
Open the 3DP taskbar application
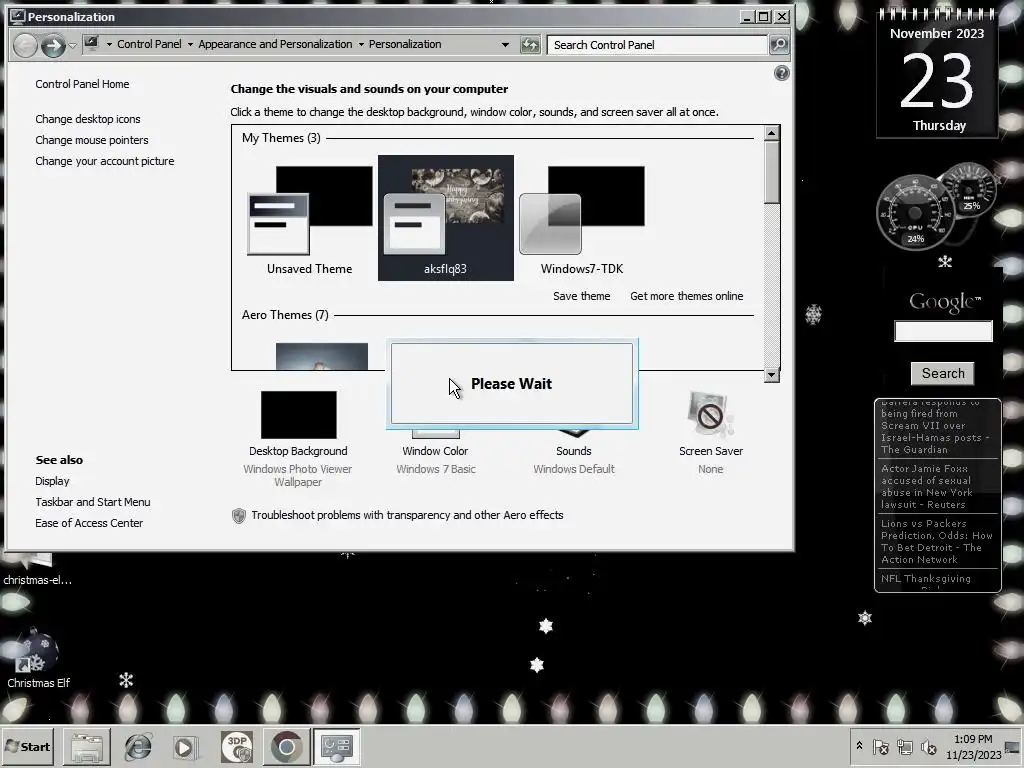236,746
